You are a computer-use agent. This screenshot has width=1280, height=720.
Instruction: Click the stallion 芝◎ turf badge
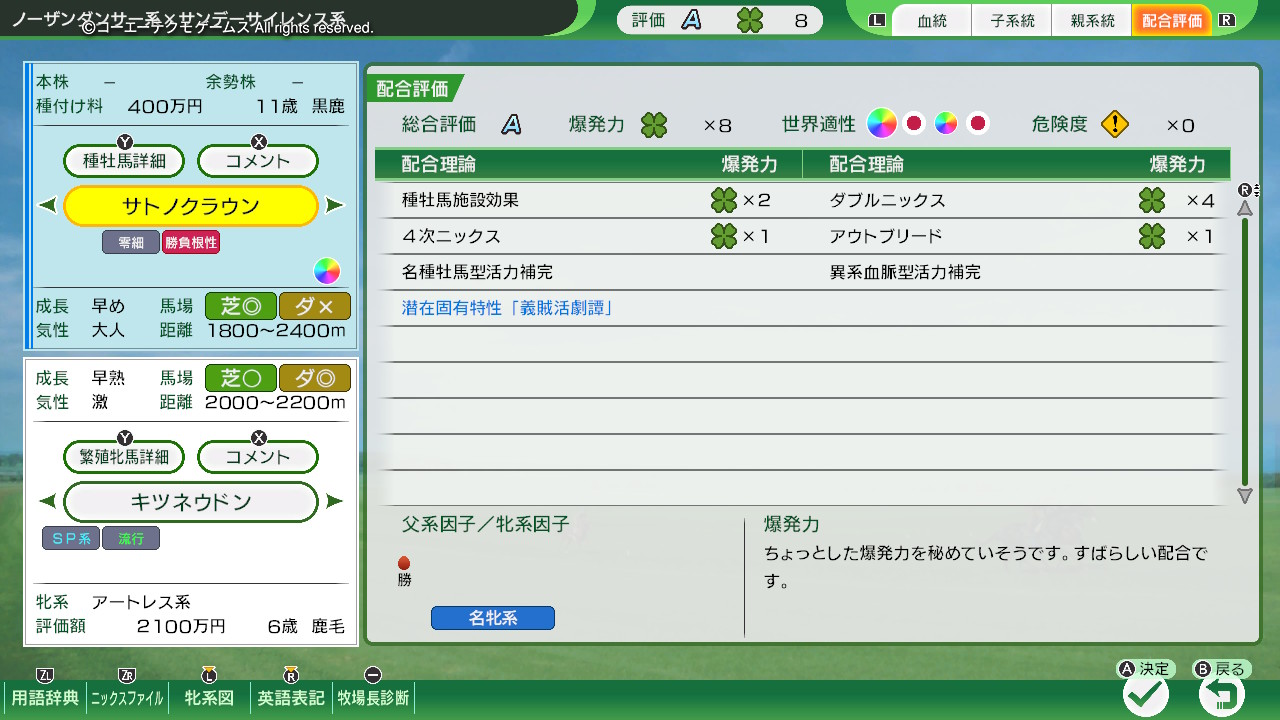[x=240, y=306]
